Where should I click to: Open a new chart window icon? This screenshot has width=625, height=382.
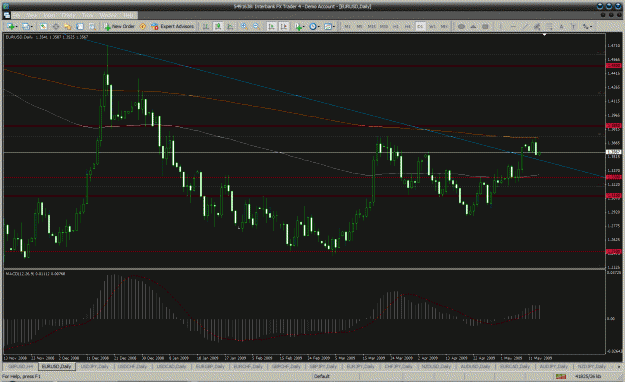[x=10, y=26]
